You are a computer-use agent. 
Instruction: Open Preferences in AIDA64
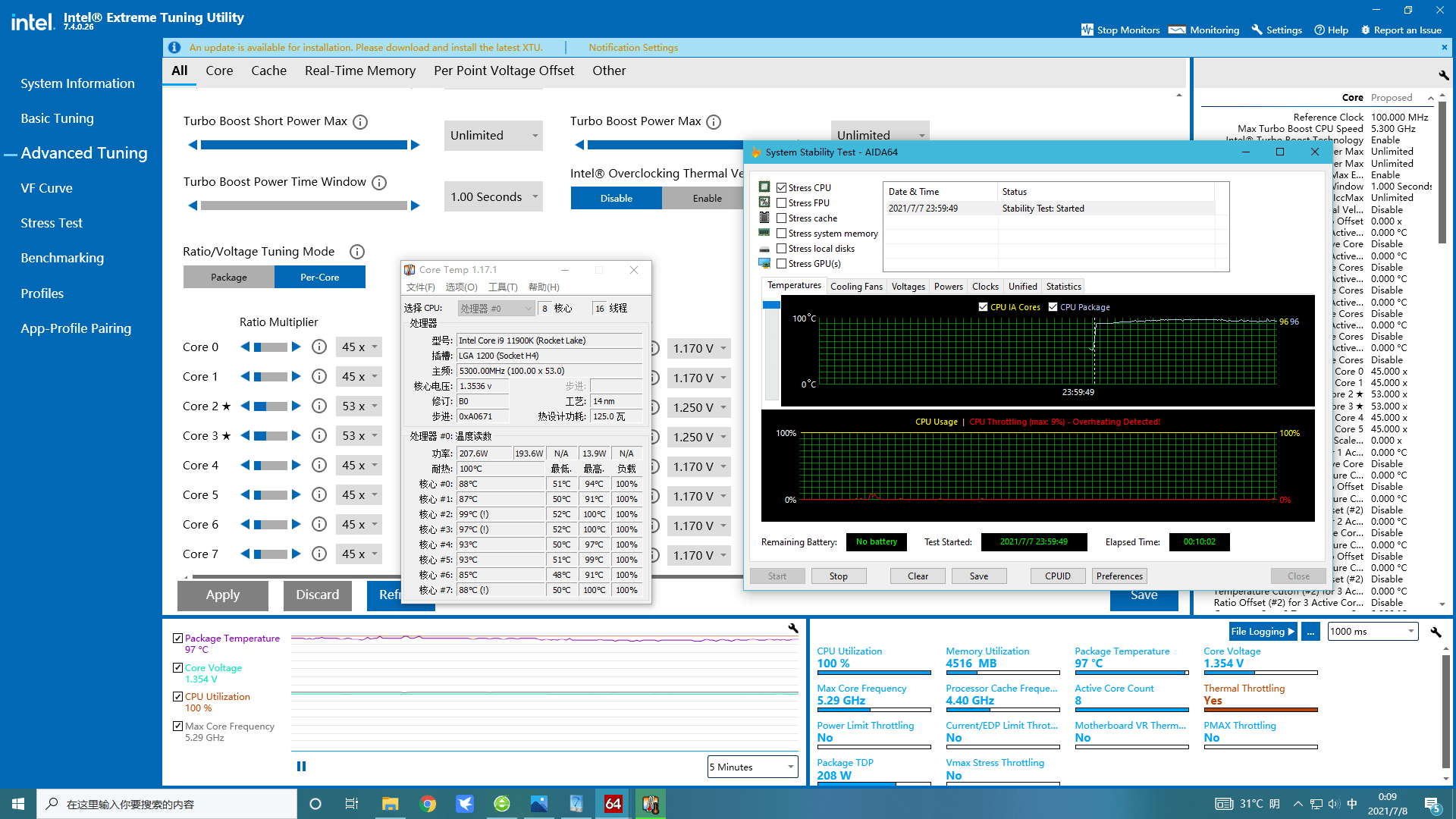tap(1119, 576)
